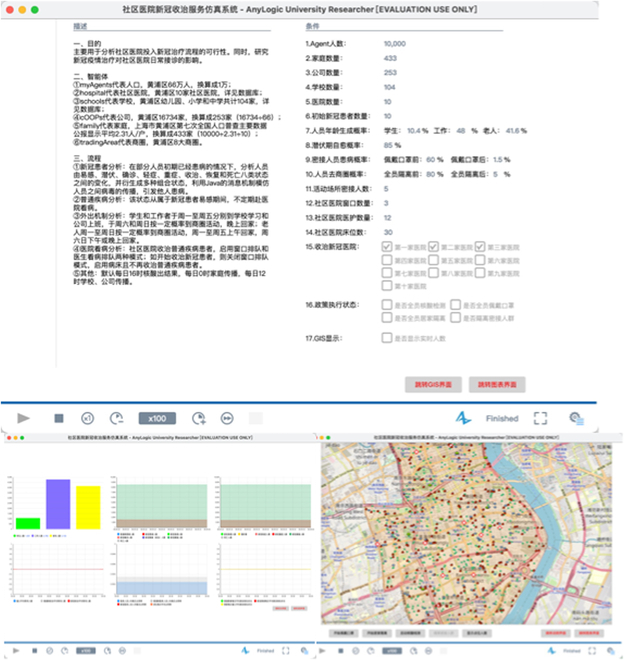The width and height of the screenshot is (624, 660).
Task: Enable 是否全员佩戴口罩 checkbox
Action: tap(455, 304)
